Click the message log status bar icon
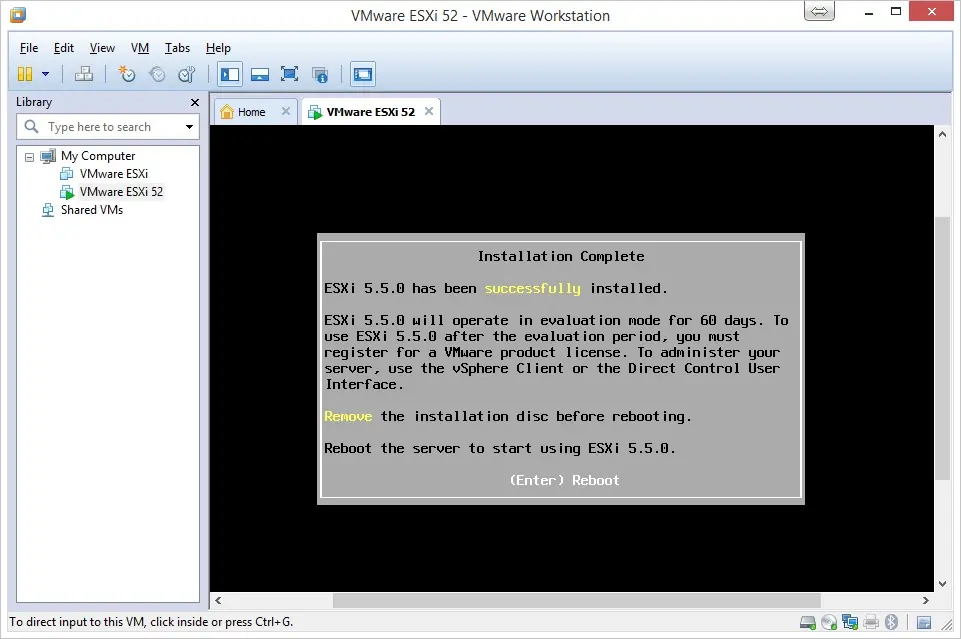The image size is (961, 639). [x=924, y=623]
